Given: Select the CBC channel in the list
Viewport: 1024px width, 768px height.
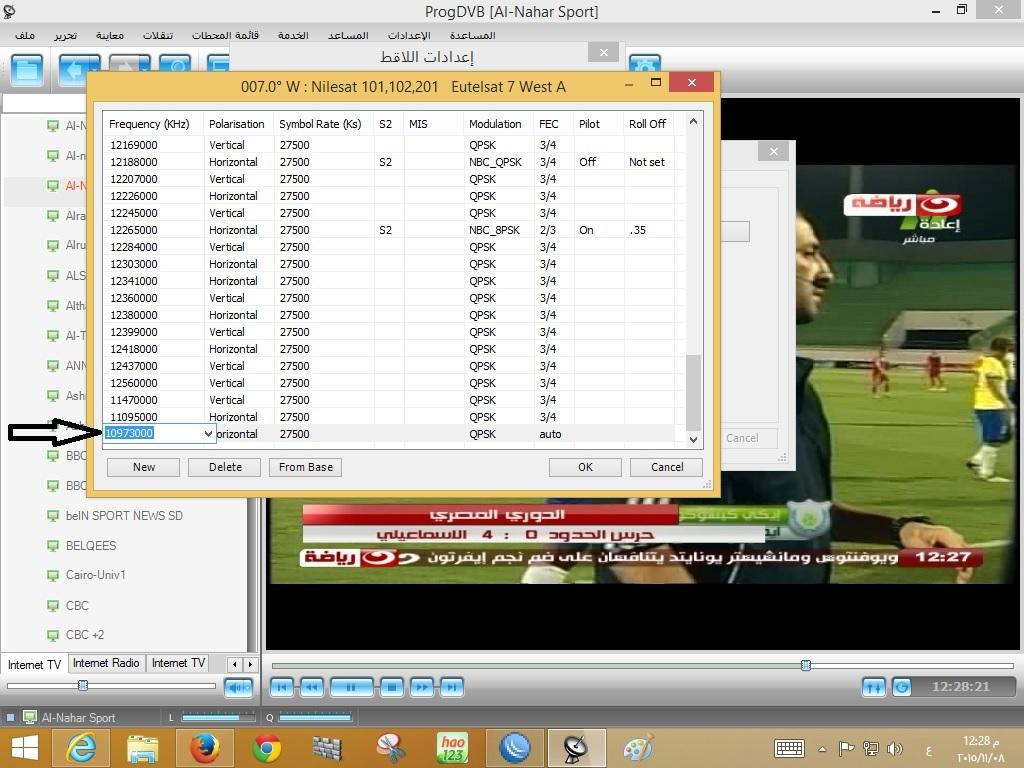Looking at the screenshot, I should tap(77, 605).
